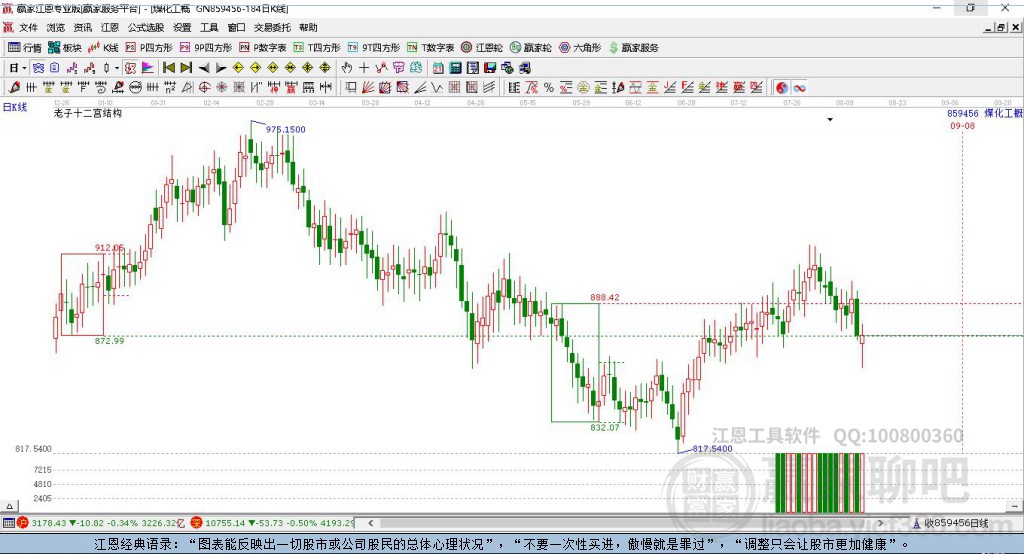This screenshot has height=554, width=1024.
Task: Select the crosshair cursor tool
Action: tap(364, 67)
